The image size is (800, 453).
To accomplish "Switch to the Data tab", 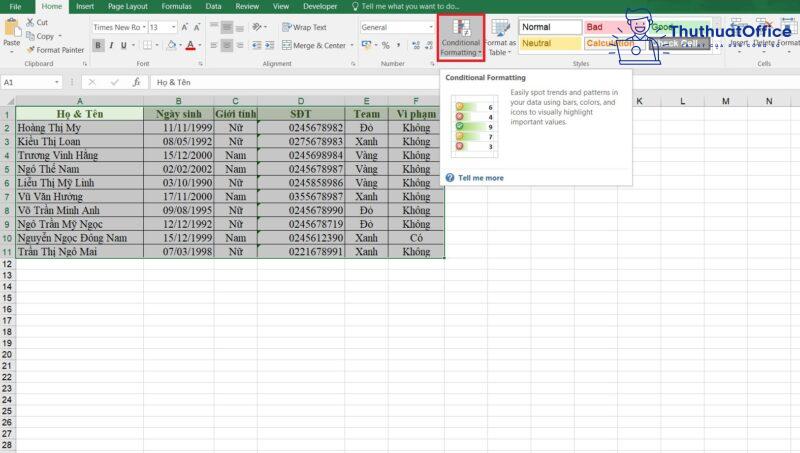I will coord(213,7).
